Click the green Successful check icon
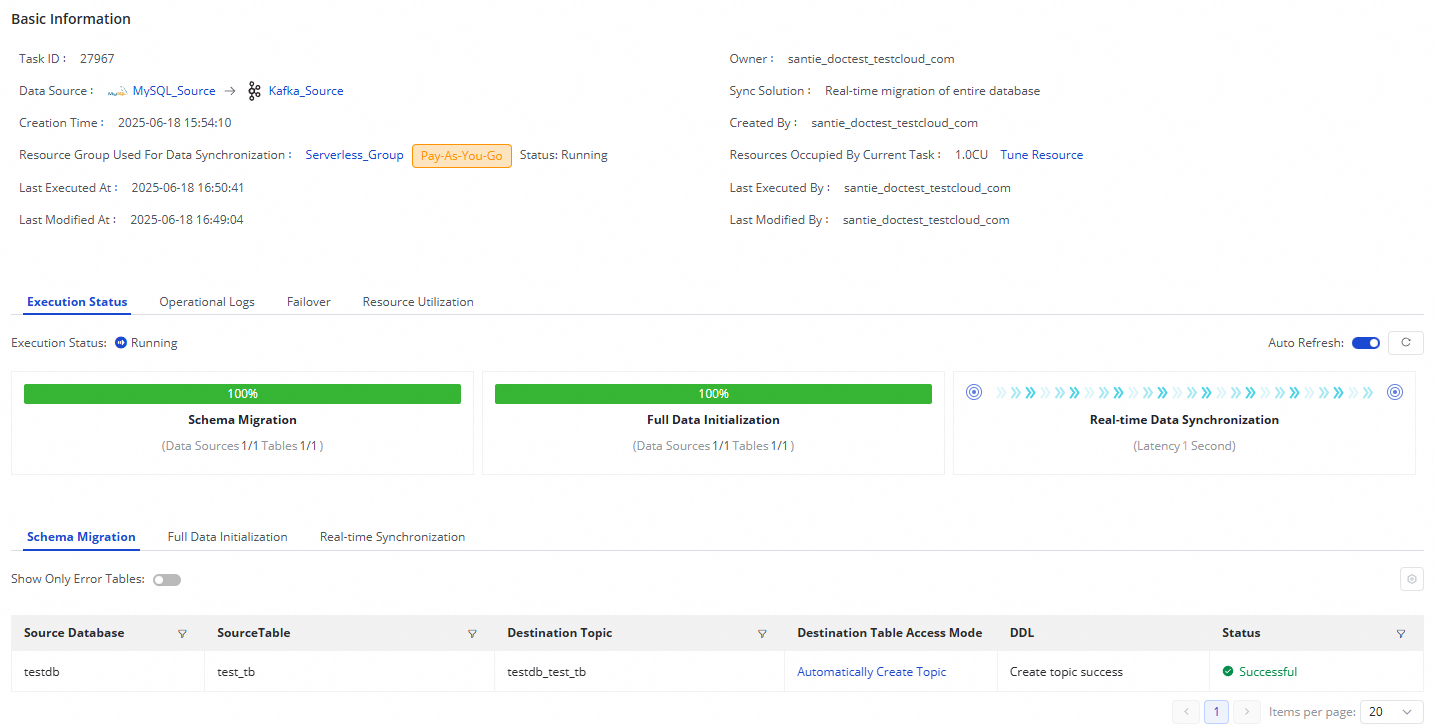 pyautogui.click(x=1228, y=672)
